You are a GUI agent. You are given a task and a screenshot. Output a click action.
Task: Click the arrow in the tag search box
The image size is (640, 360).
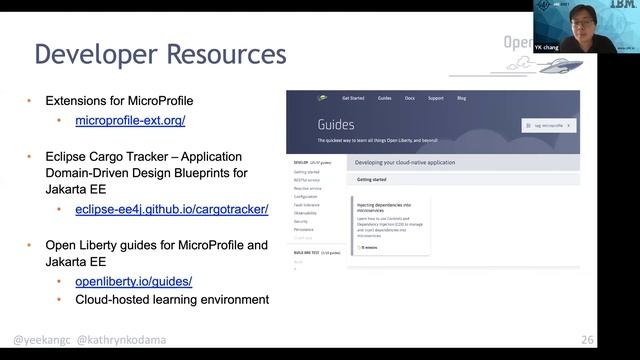point(569,126)
